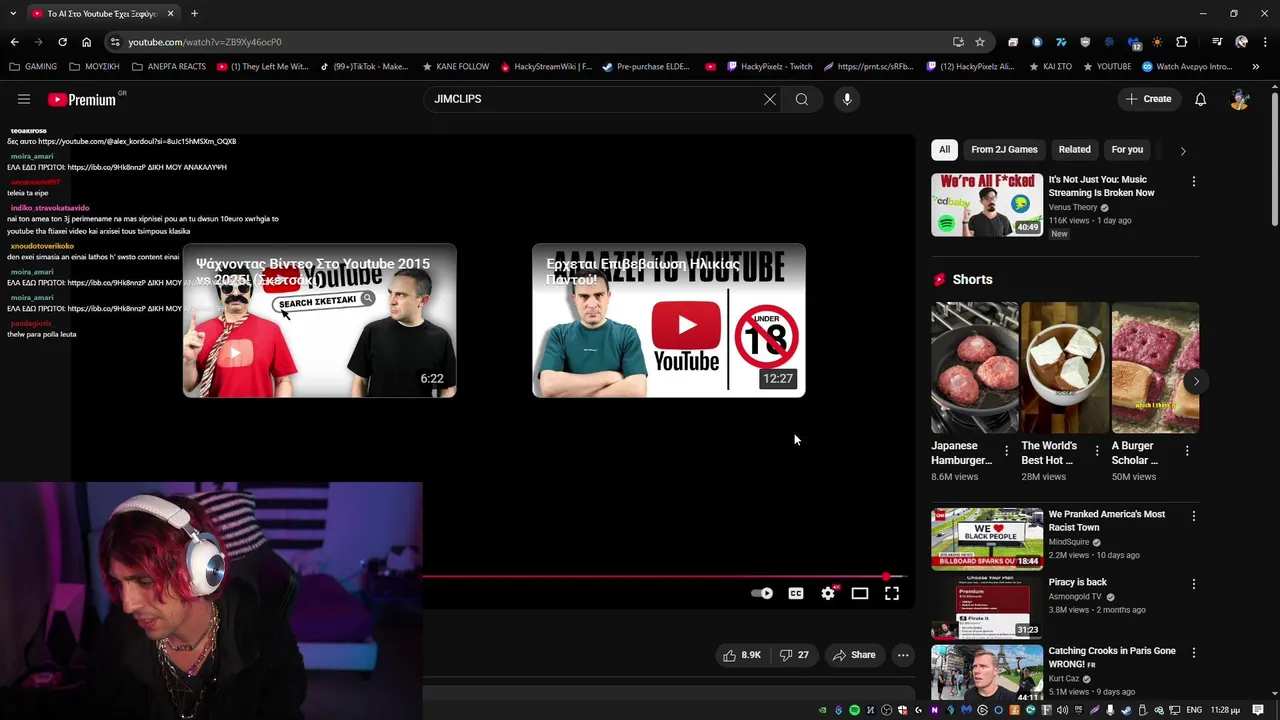Open options for Catching Crooks in Paris video
Viewport: 1280px width, 720px height.
[x=1193, y=652]
